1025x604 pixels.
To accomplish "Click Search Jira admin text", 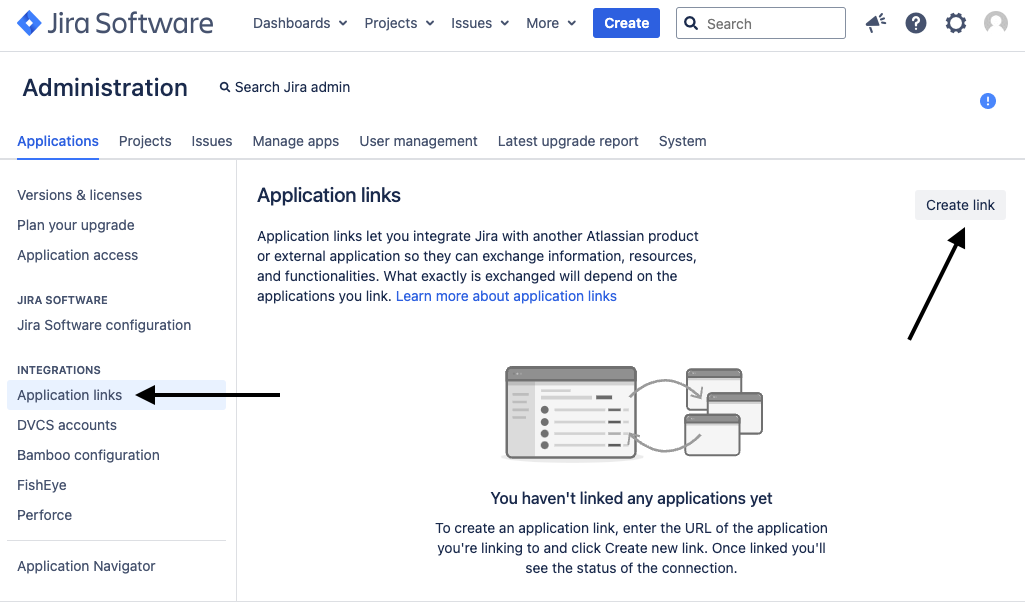I will coord(292,87).
